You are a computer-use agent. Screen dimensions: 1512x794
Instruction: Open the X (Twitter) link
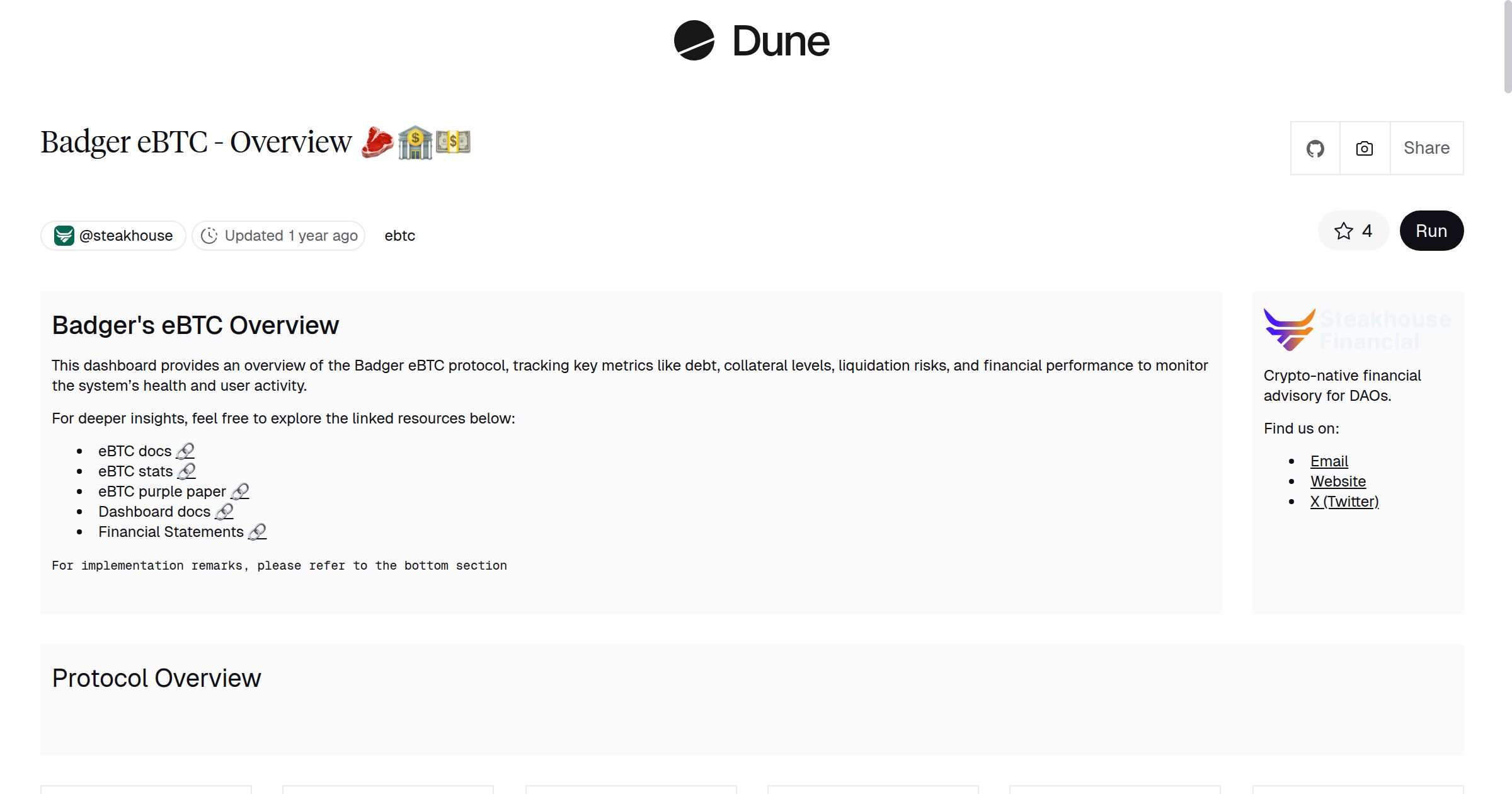(x=1344, y=502)
